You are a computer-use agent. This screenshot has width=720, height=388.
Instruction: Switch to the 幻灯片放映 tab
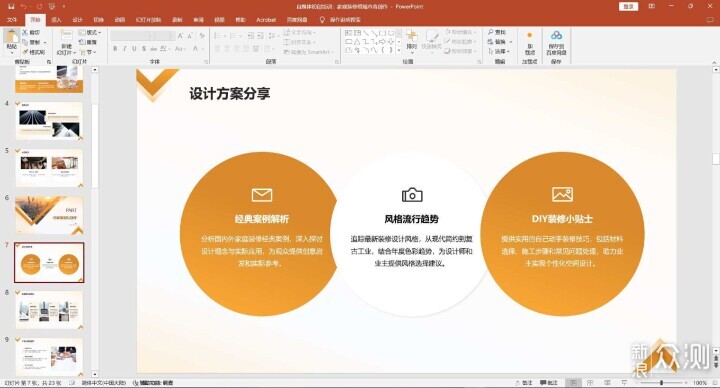tap(148, 20)
